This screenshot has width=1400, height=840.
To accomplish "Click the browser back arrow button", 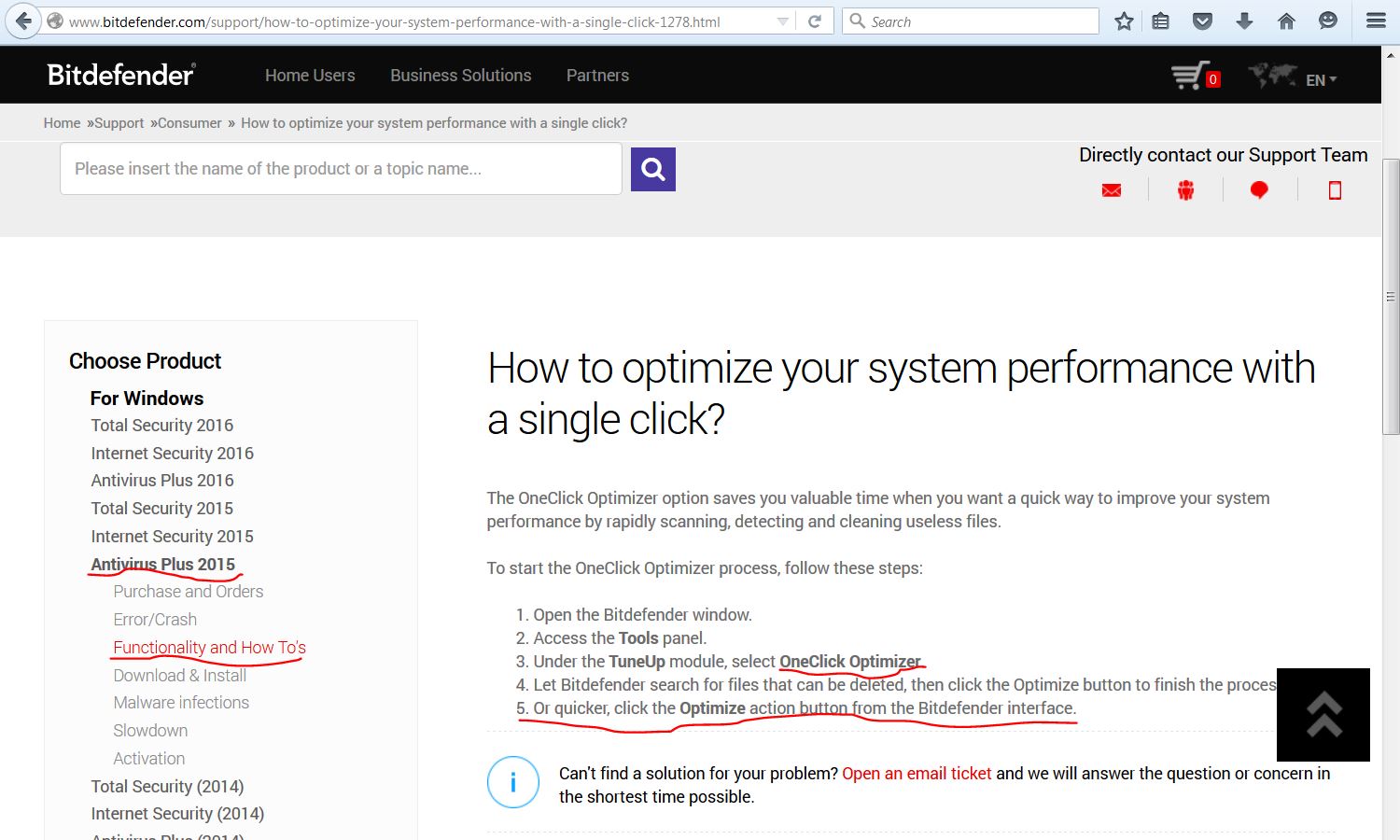I will pyautogui.click(x=22, y=21).
